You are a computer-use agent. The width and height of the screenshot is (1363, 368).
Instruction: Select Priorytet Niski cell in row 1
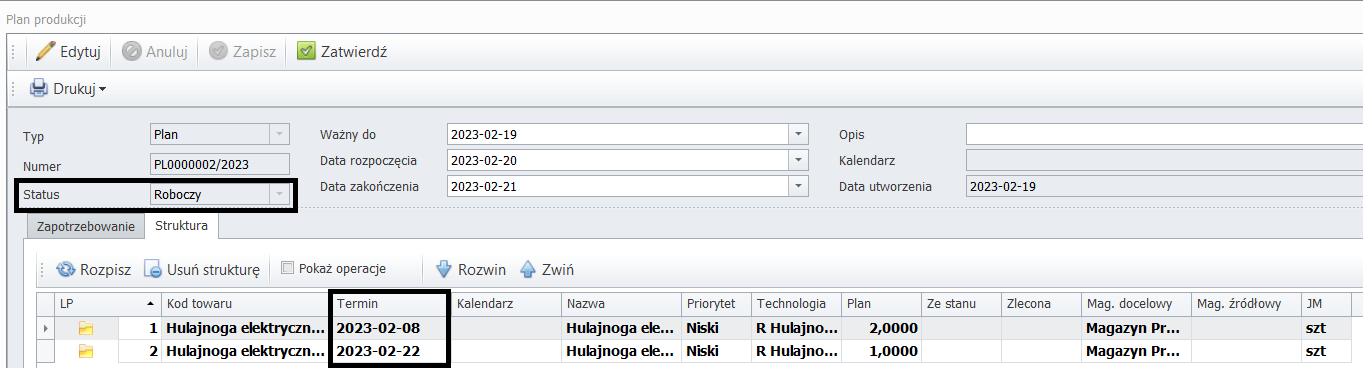pos(715,327)
